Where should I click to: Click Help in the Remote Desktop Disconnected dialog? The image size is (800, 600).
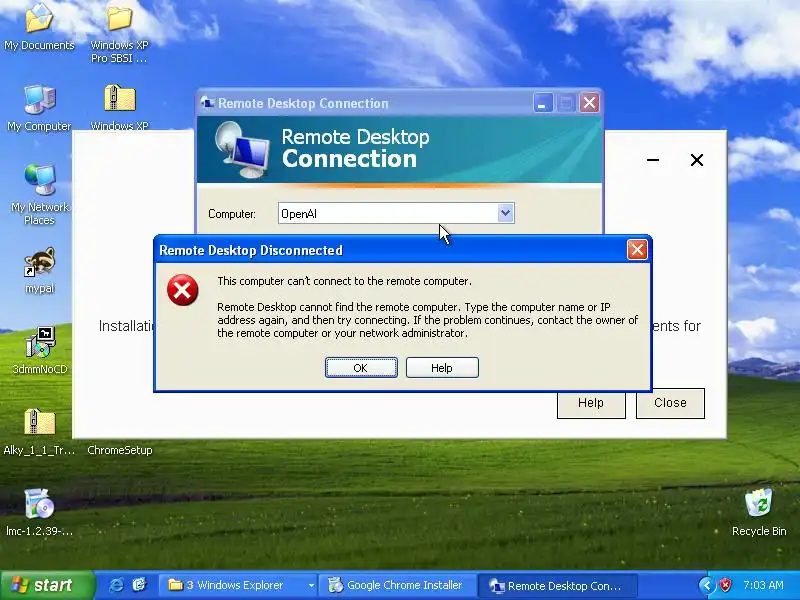click(442, 368)
